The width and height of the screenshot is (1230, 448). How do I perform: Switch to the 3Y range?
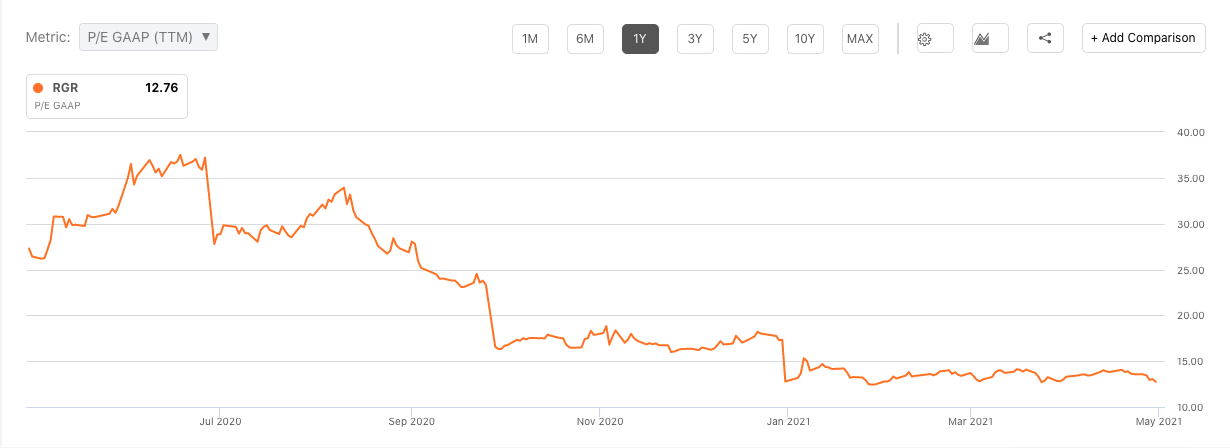(695, 39)
